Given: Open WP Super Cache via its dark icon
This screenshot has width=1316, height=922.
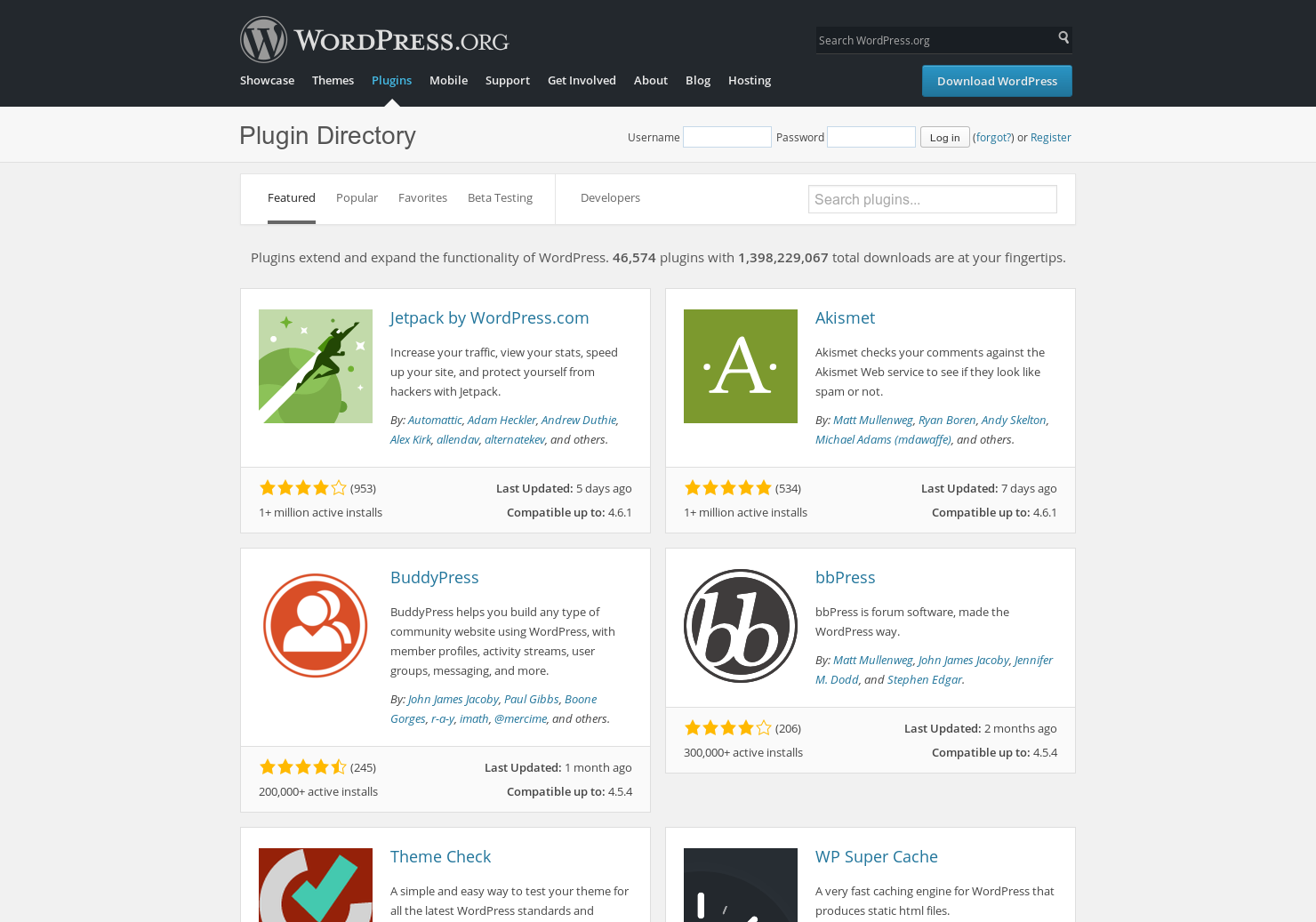Looking at the screenshot, I should click(741, 889).
